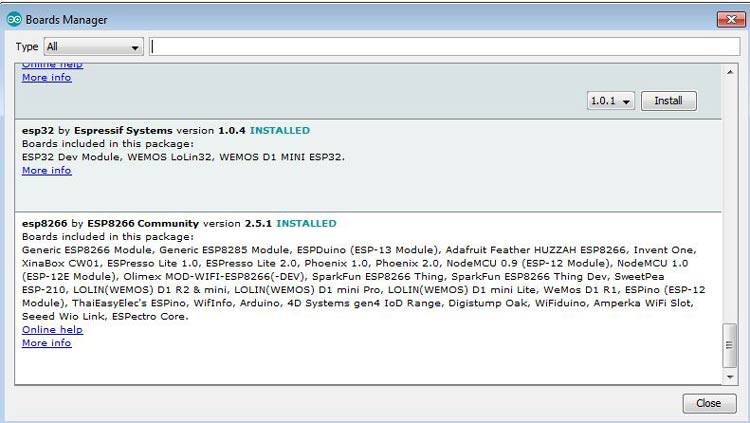Click the Type label

point(27,47)
